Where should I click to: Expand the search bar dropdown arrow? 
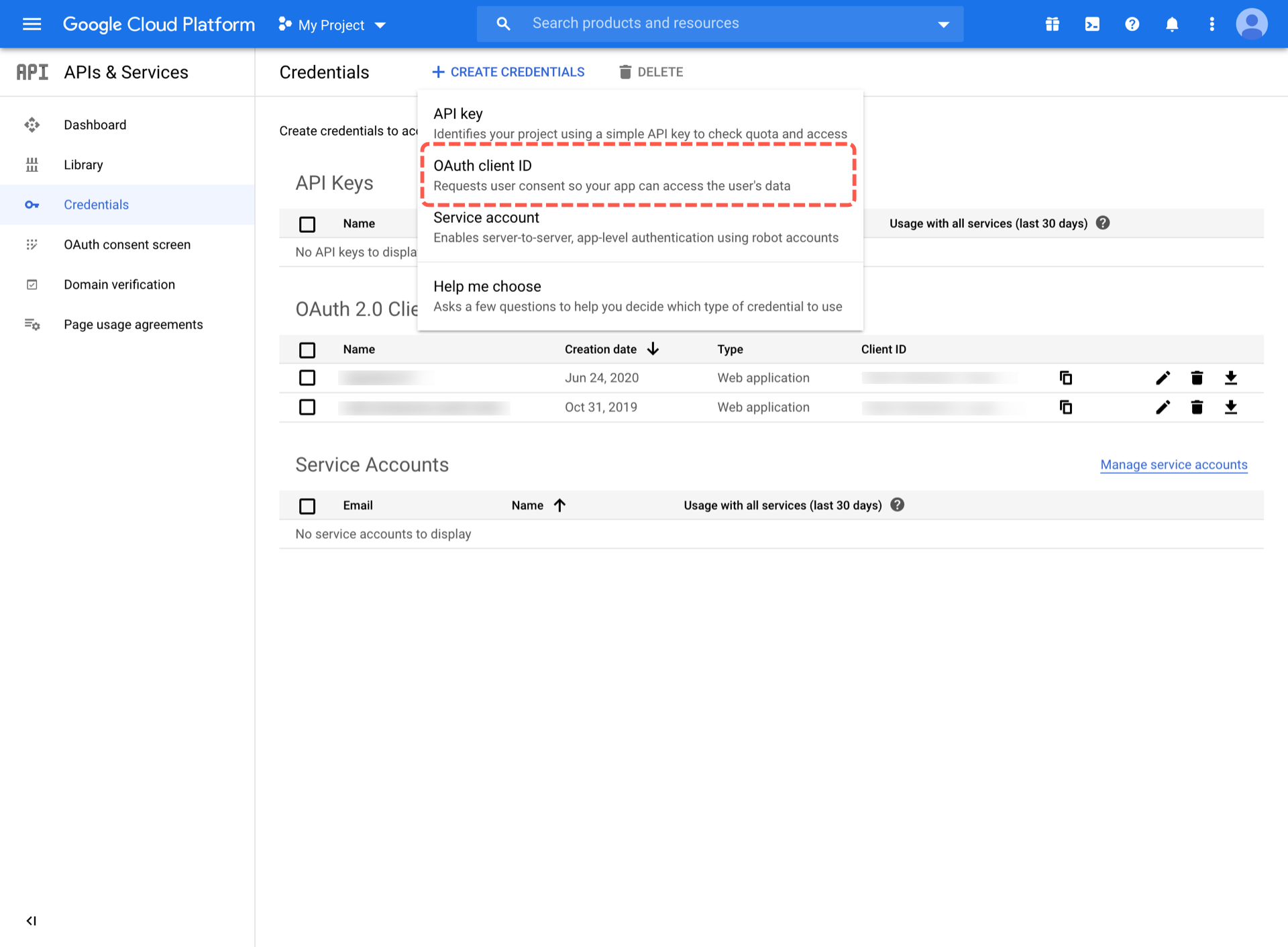(x=943, y=25)
